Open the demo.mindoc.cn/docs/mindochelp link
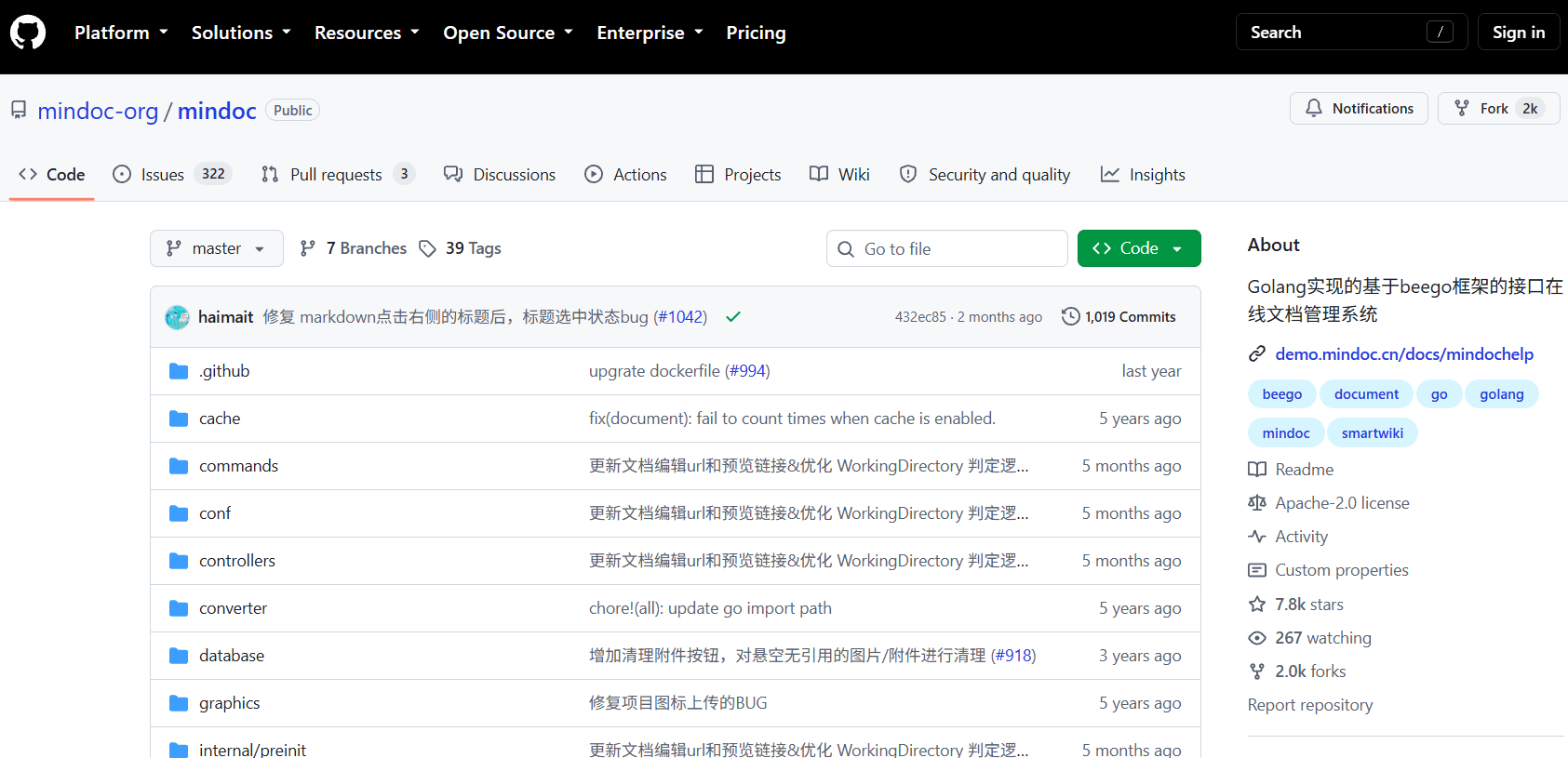This screenshot has height=758, width=1568. pos(1404,354)
